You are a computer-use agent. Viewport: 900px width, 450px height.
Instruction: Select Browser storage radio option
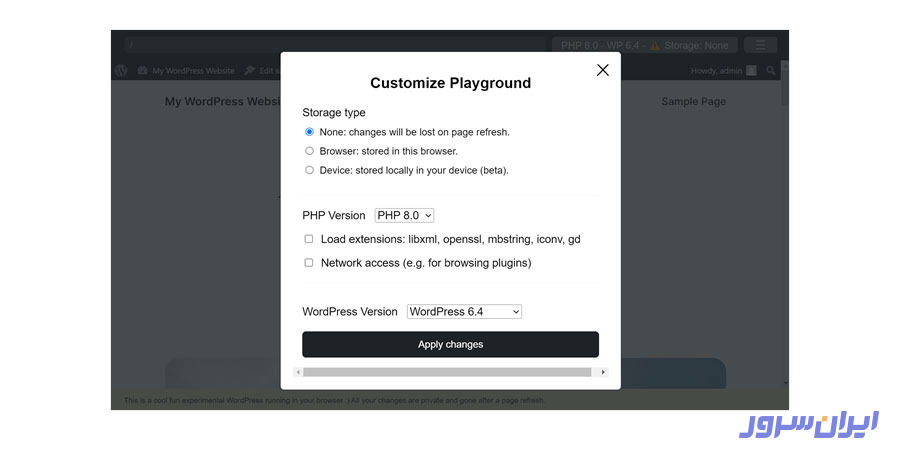pos(309,151)
